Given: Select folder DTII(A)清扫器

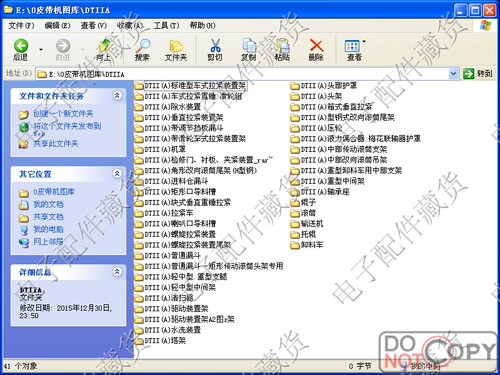Looking at the screenshot, I should click(x=164, y=298).
